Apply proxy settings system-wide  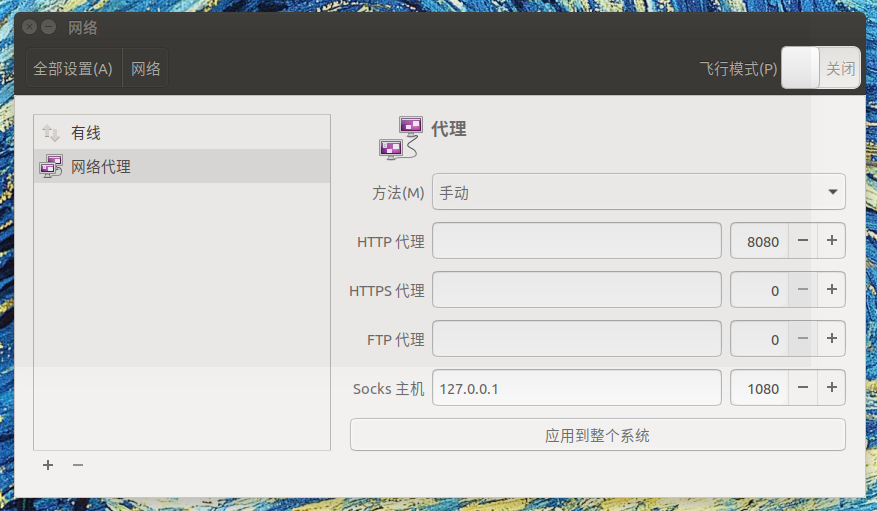(x=597, y=435)
